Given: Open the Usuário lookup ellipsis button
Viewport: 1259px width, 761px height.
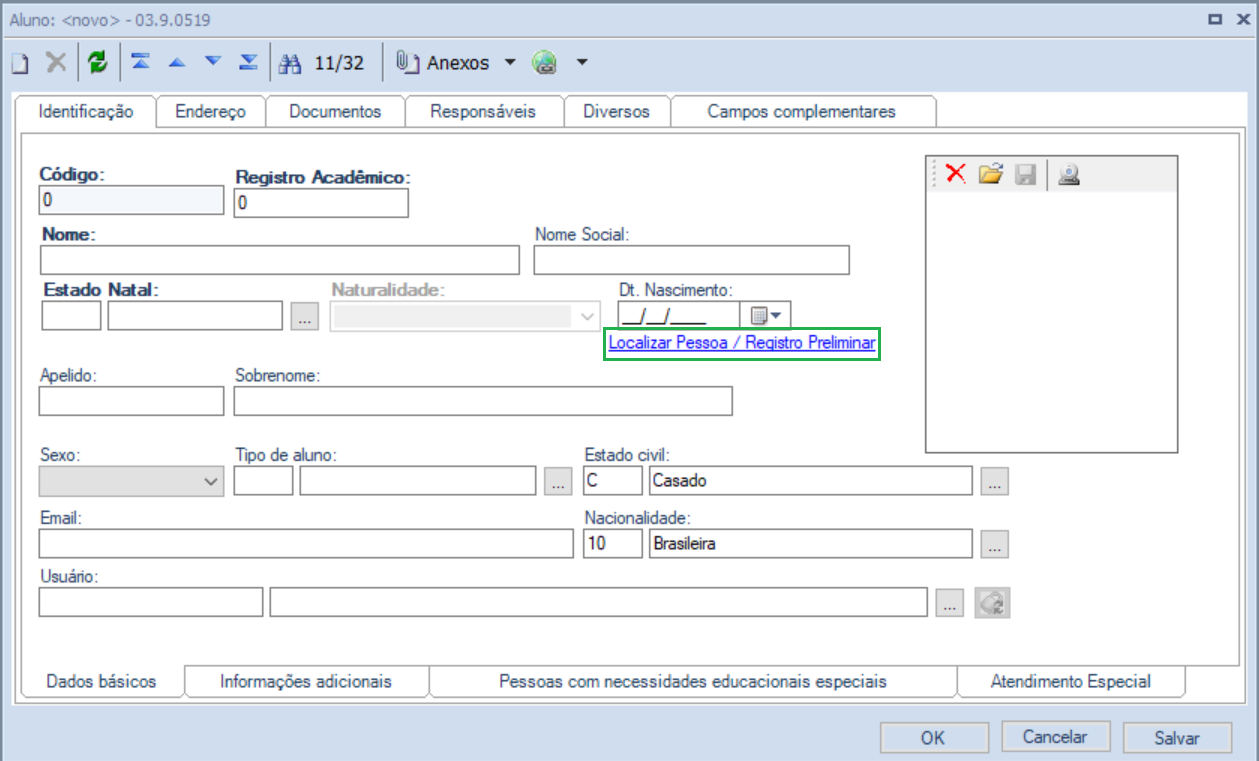Looking at the screenshot, I should 951,603.
